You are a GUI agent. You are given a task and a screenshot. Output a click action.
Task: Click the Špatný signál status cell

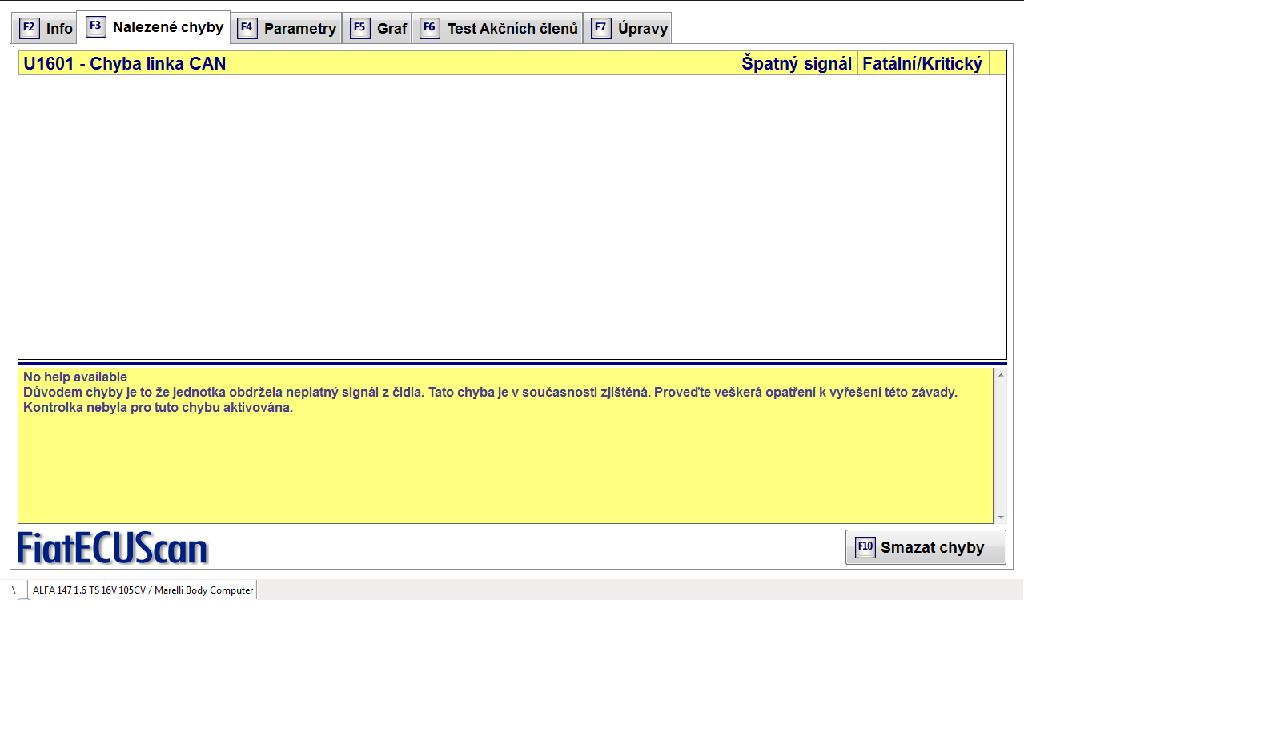[x=796, y=64]
